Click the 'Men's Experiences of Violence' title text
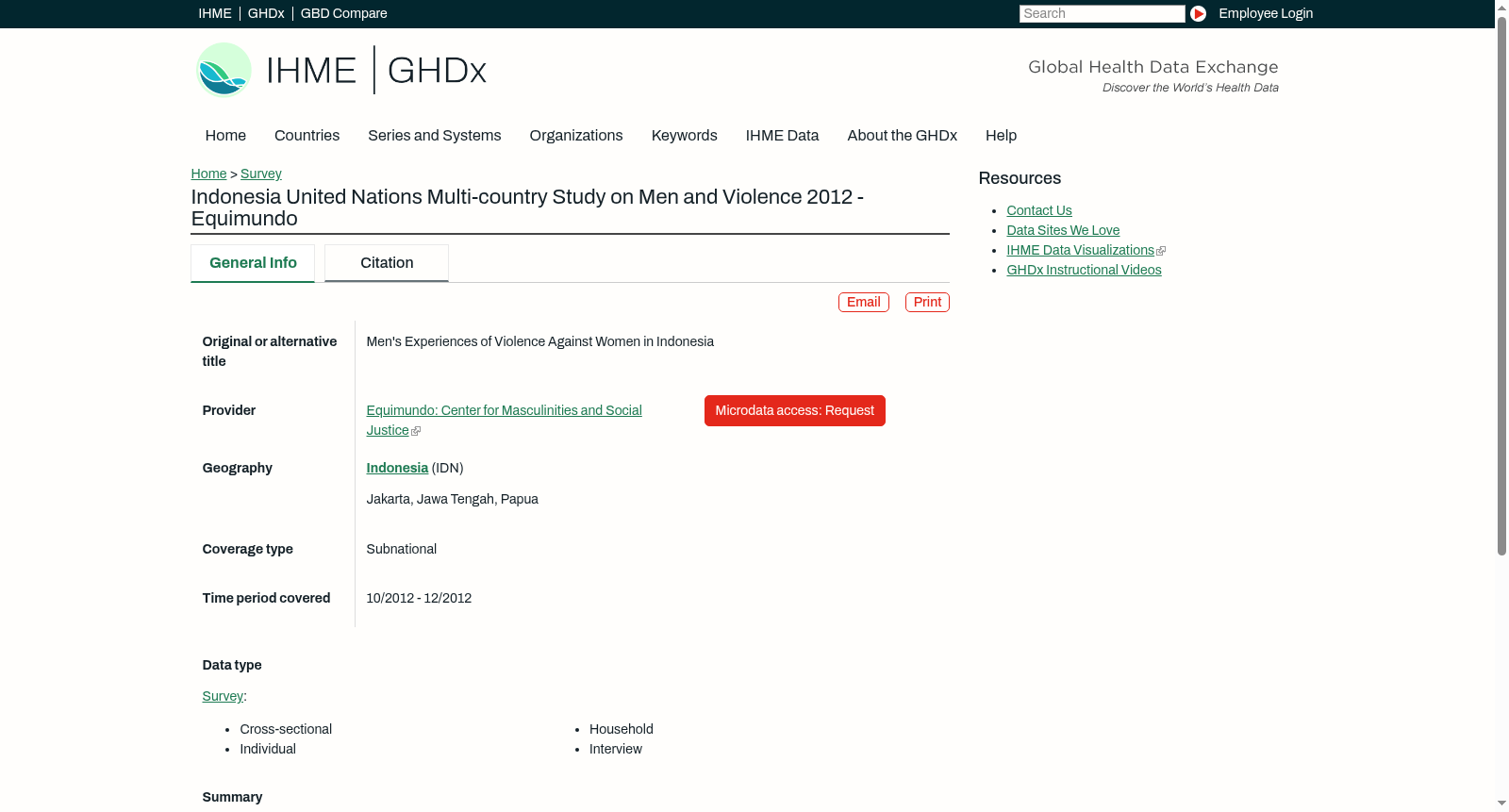This screenshot has width=1509, height=812. pos(540,342)
